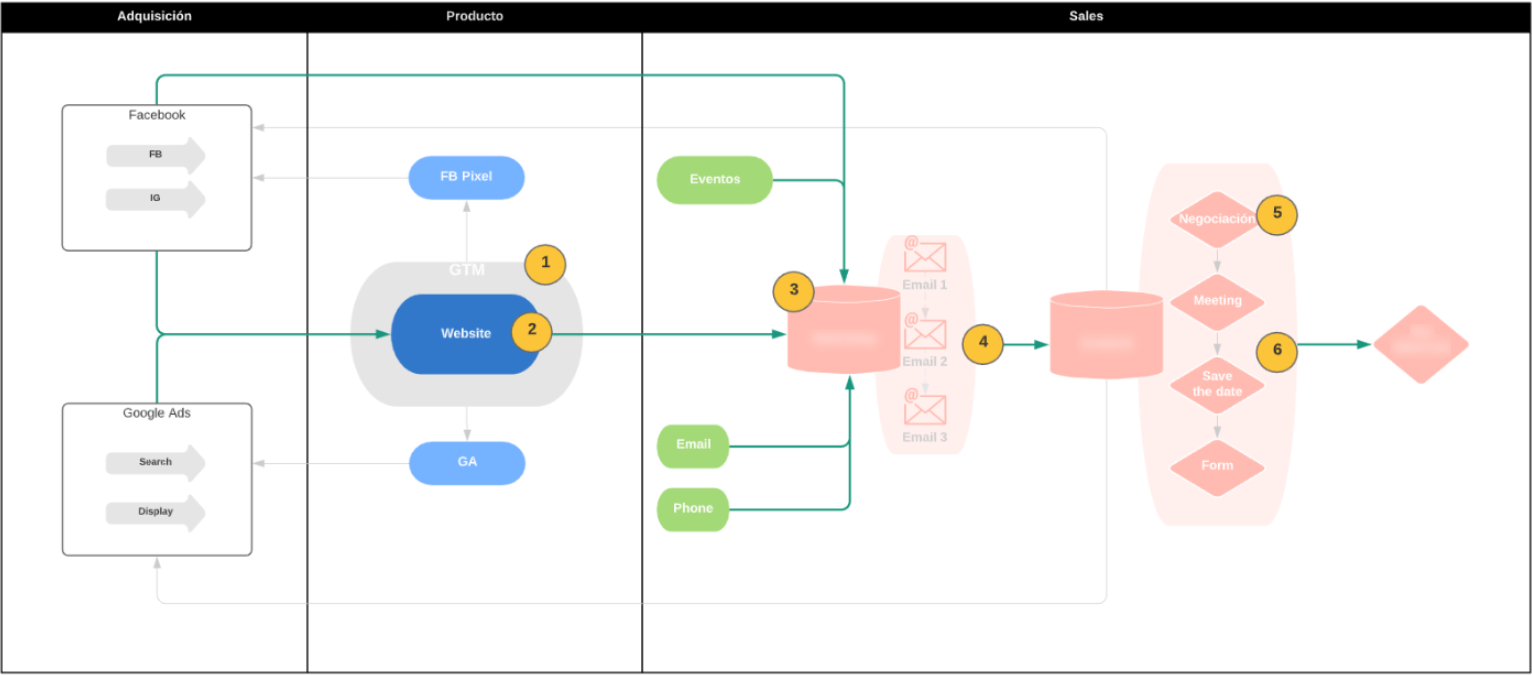Click the FB Pixel node
Screen dimensions: 1532x675
click(x=466, y=177)
